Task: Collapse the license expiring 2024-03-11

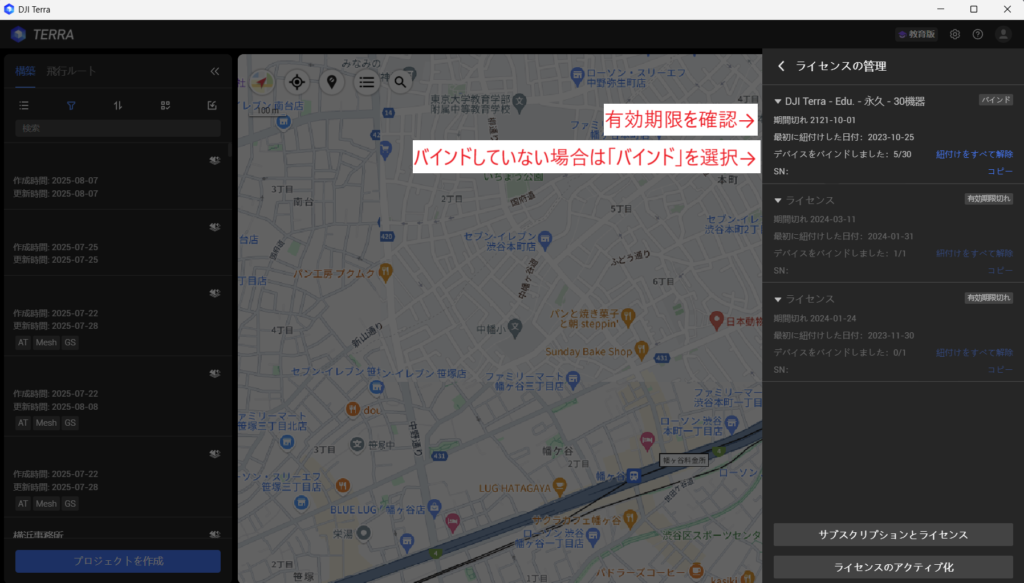Action: click(x=779, y=201)
